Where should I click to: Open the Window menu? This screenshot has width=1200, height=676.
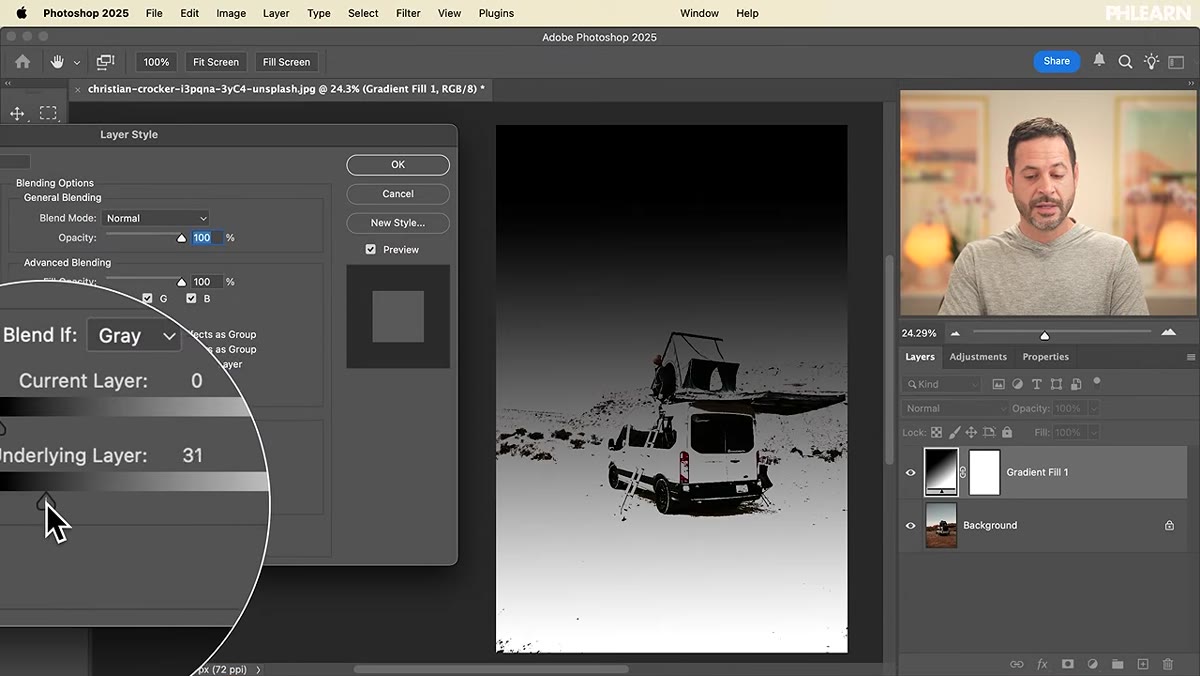tap(699, 13)
